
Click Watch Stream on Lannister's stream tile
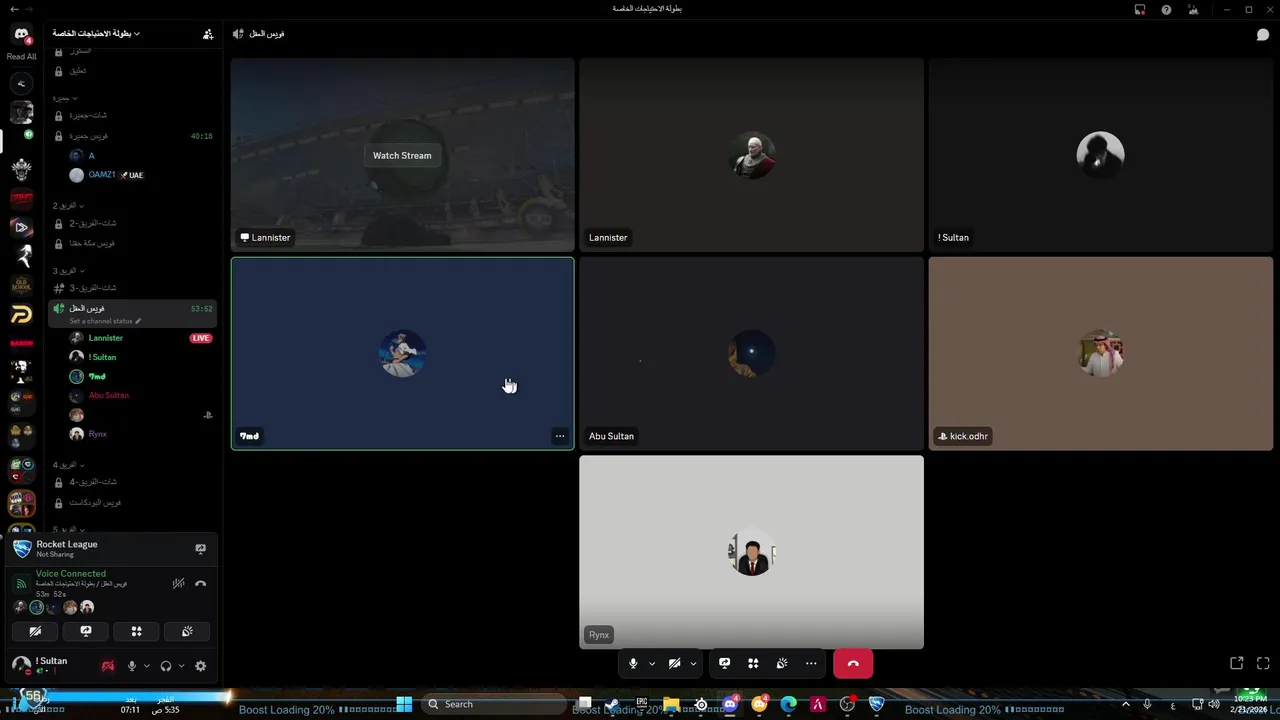coord(402,156)
